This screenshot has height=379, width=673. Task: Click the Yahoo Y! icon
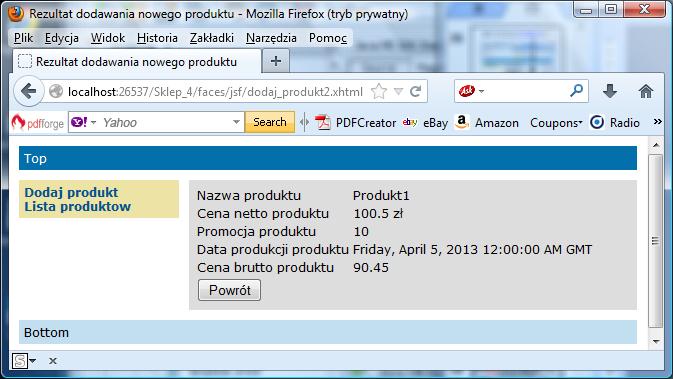pyautogui.click(x=79, y=122)
